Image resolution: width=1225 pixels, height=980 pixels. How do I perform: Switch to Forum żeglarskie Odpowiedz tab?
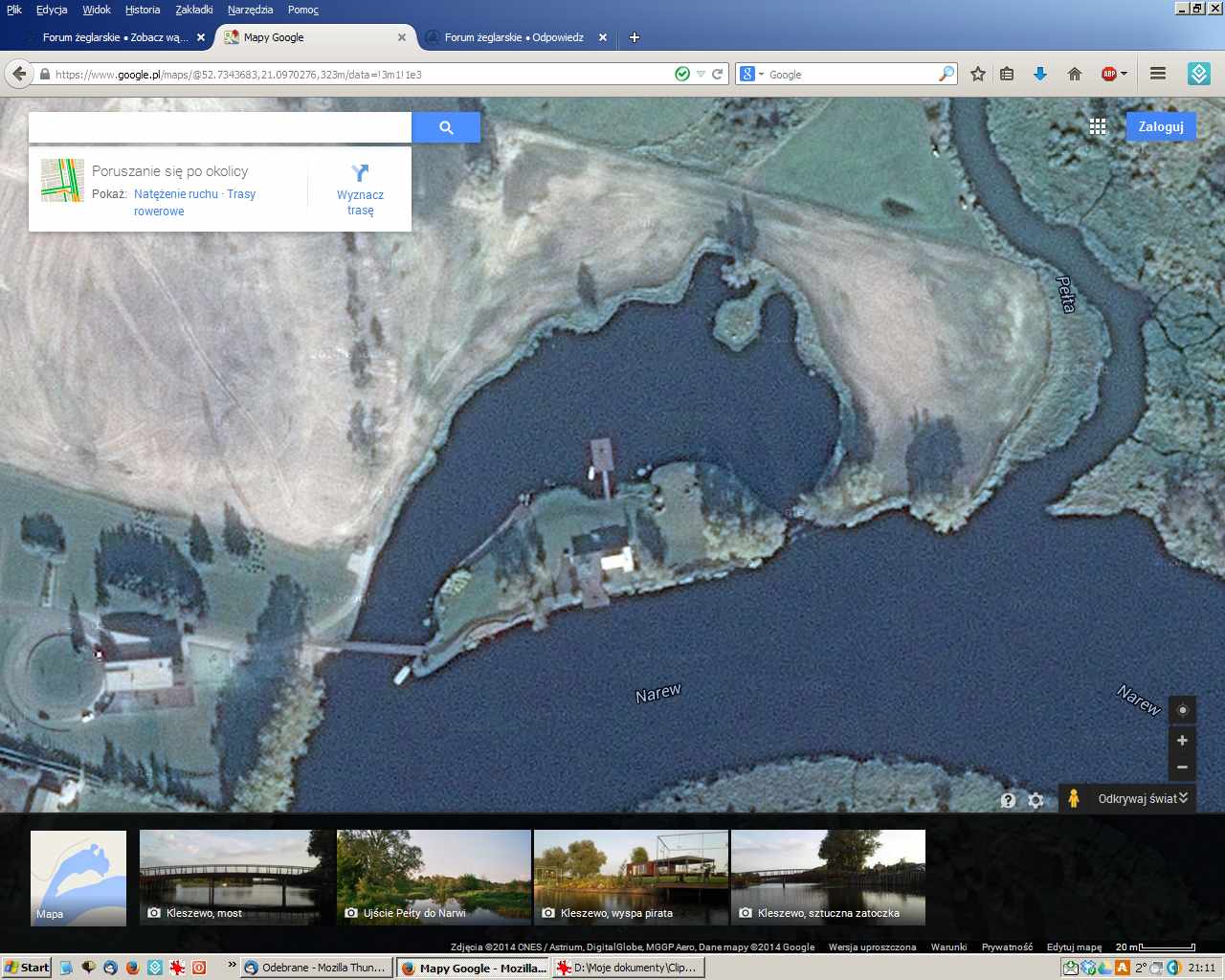click(513, 37)
